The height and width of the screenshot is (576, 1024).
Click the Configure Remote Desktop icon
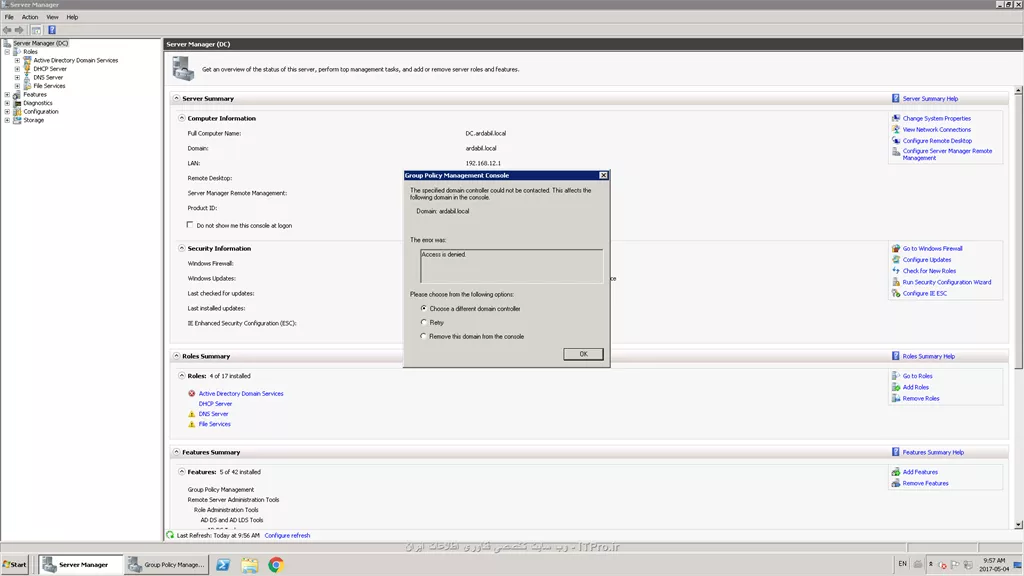896,140
